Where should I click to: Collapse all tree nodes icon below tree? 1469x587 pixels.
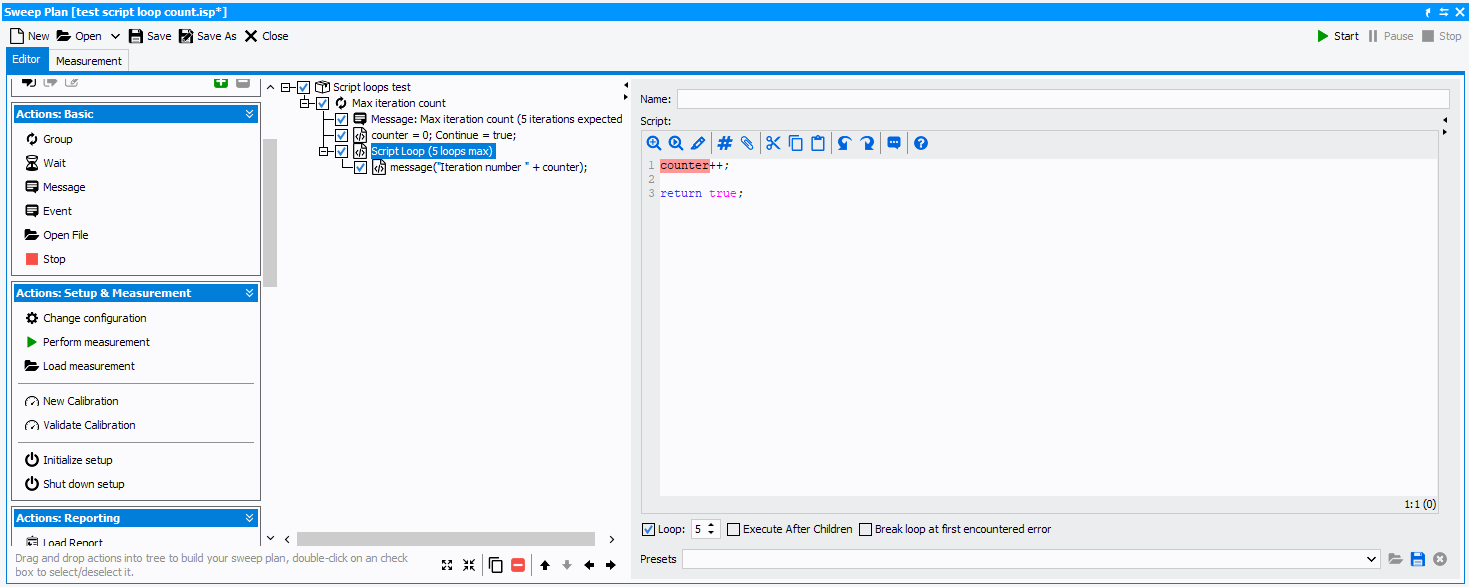tap(469, 565)
